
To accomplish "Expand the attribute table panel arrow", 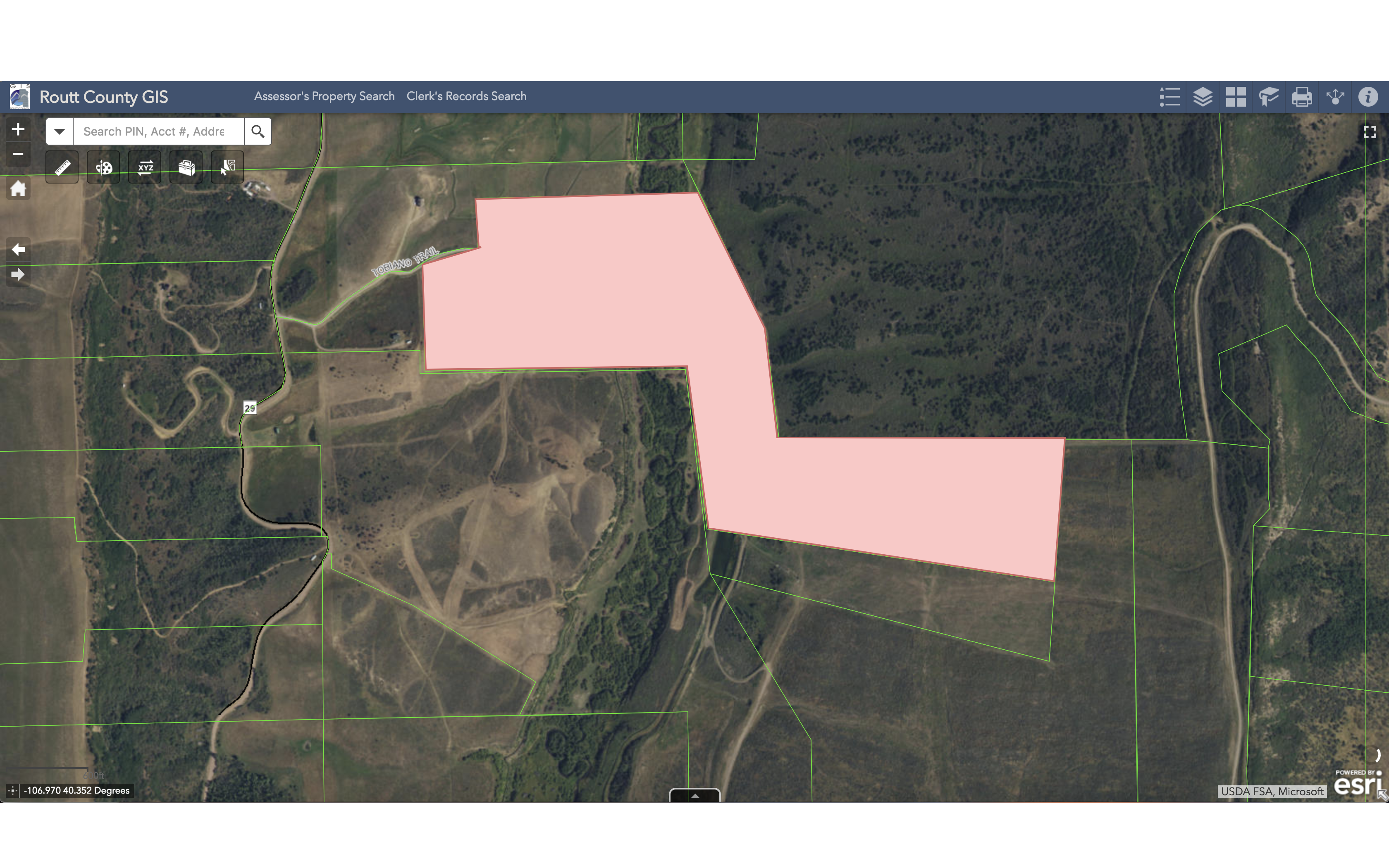I will click(x=694, y=796).
